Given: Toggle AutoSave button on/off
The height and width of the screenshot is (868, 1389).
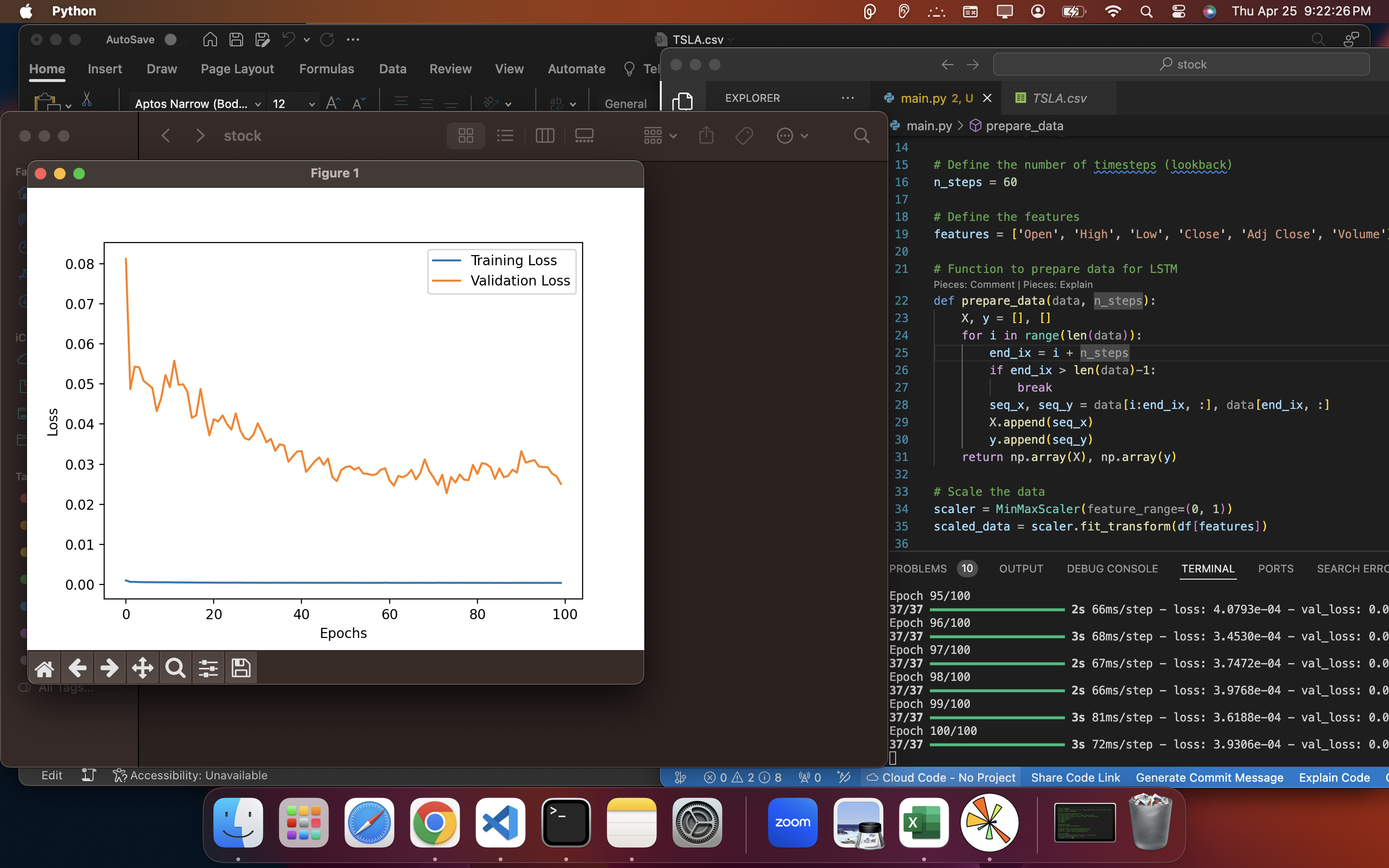Looking at the screenshot, I should click(172, 39).
